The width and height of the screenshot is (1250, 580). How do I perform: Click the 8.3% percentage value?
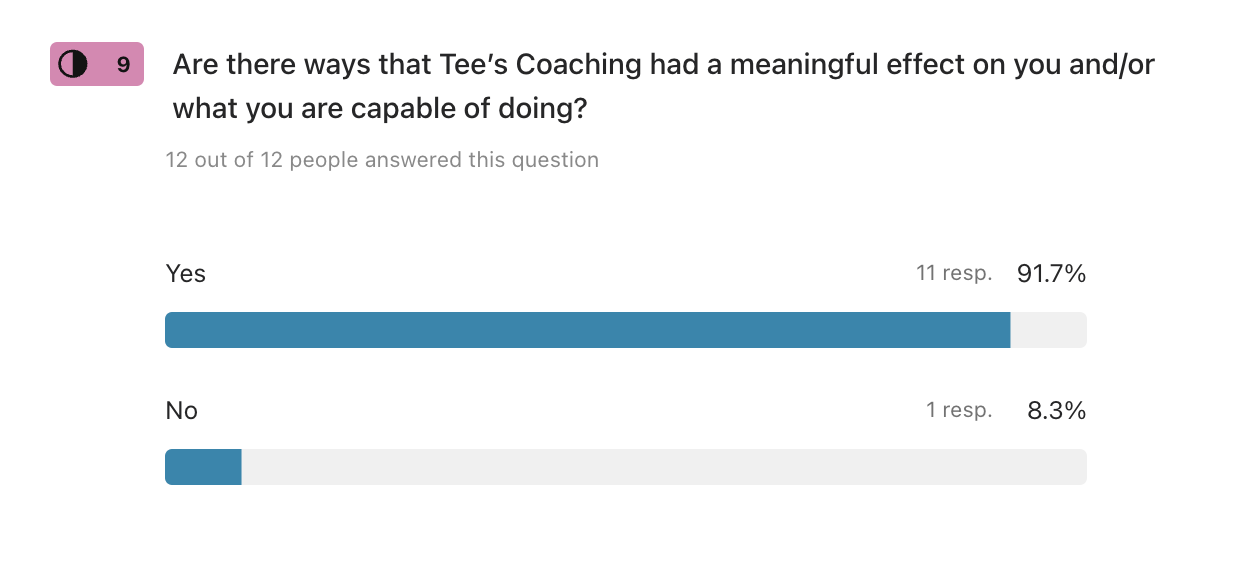click(1056, 411)
